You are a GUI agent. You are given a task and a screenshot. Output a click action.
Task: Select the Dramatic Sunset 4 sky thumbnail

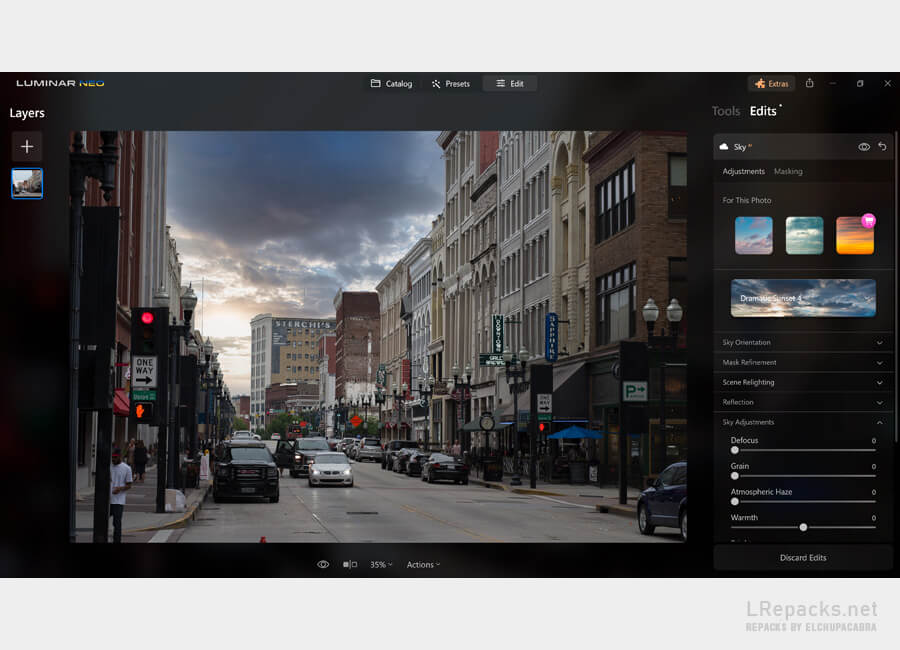[x=802, y=297]
